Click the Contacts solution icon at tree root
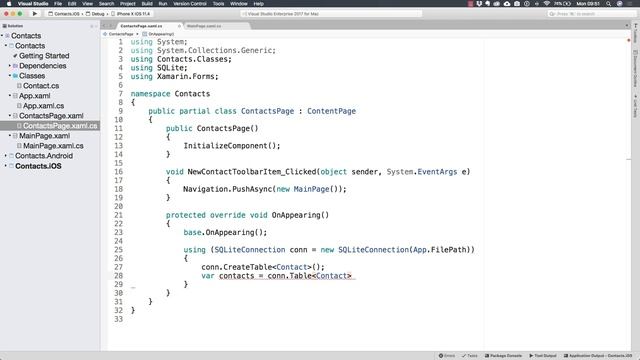Image resolution: width=640 pixels, height=360 pixels. click(x=7, y=36)
